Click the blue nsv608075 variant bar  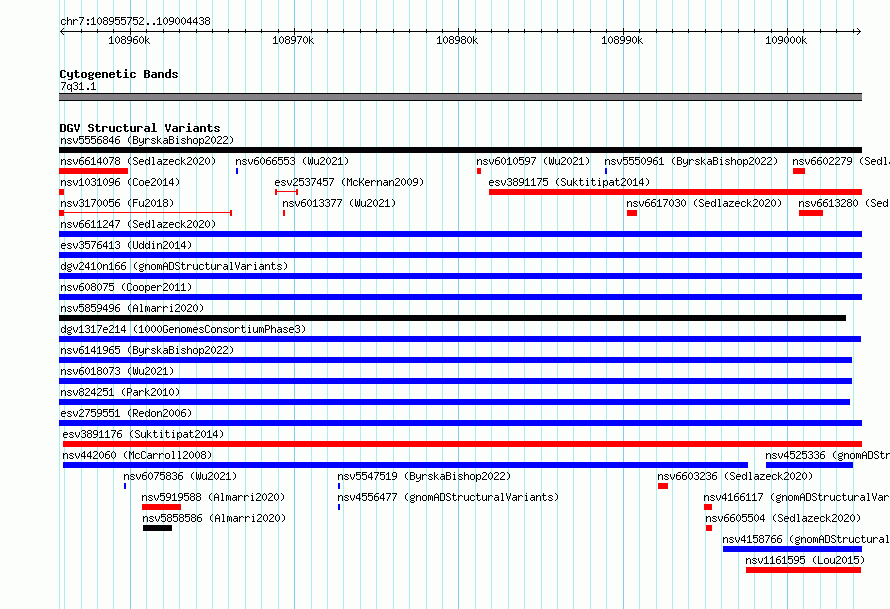pyautogui.click(x=460, y=297)
